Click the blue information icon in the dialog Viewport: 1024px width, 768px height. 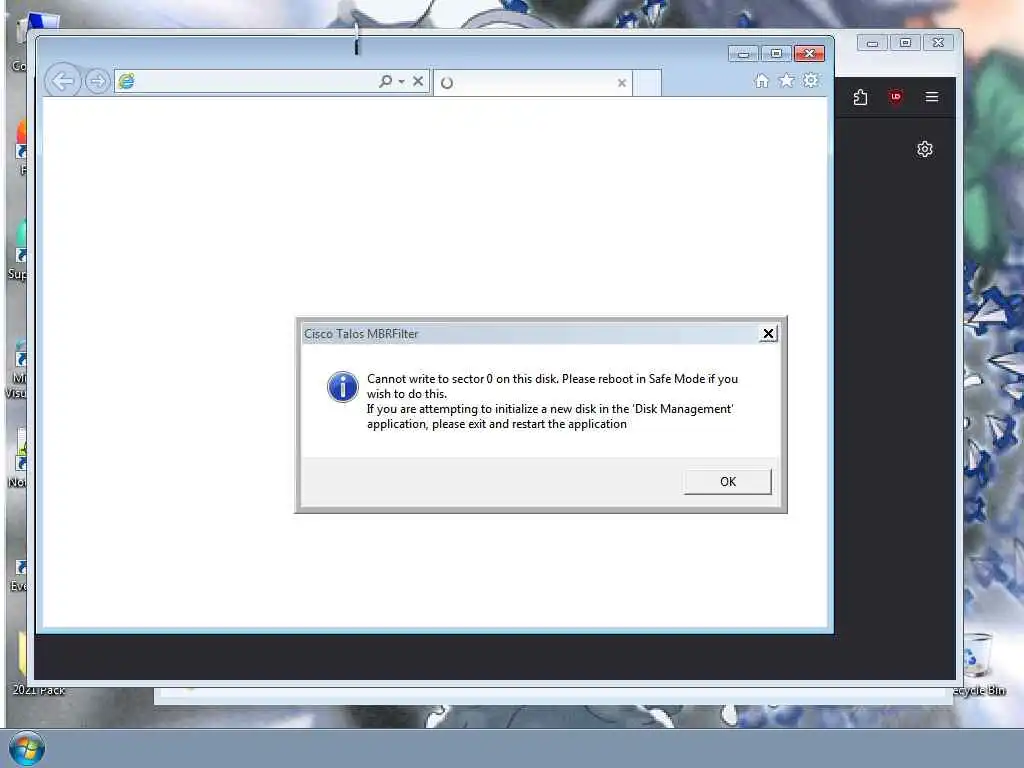(x=343, y=387)
